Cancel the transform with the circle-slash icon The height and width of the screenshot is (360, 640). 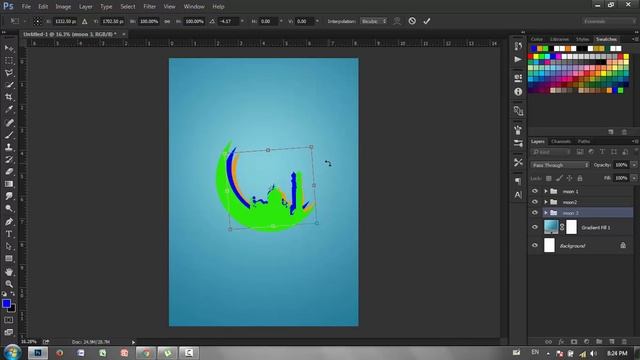(412, 21)
